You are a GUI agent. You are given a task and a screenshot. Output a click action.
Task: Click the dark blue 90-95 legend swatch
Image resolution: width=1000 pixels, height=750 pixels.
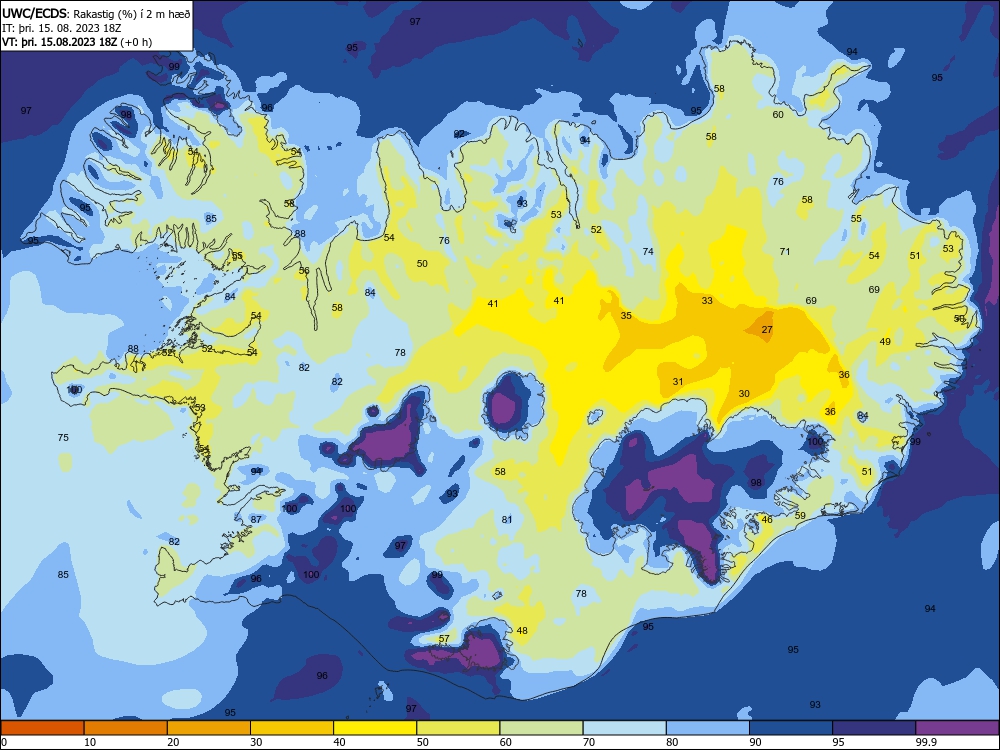point(791,728)
